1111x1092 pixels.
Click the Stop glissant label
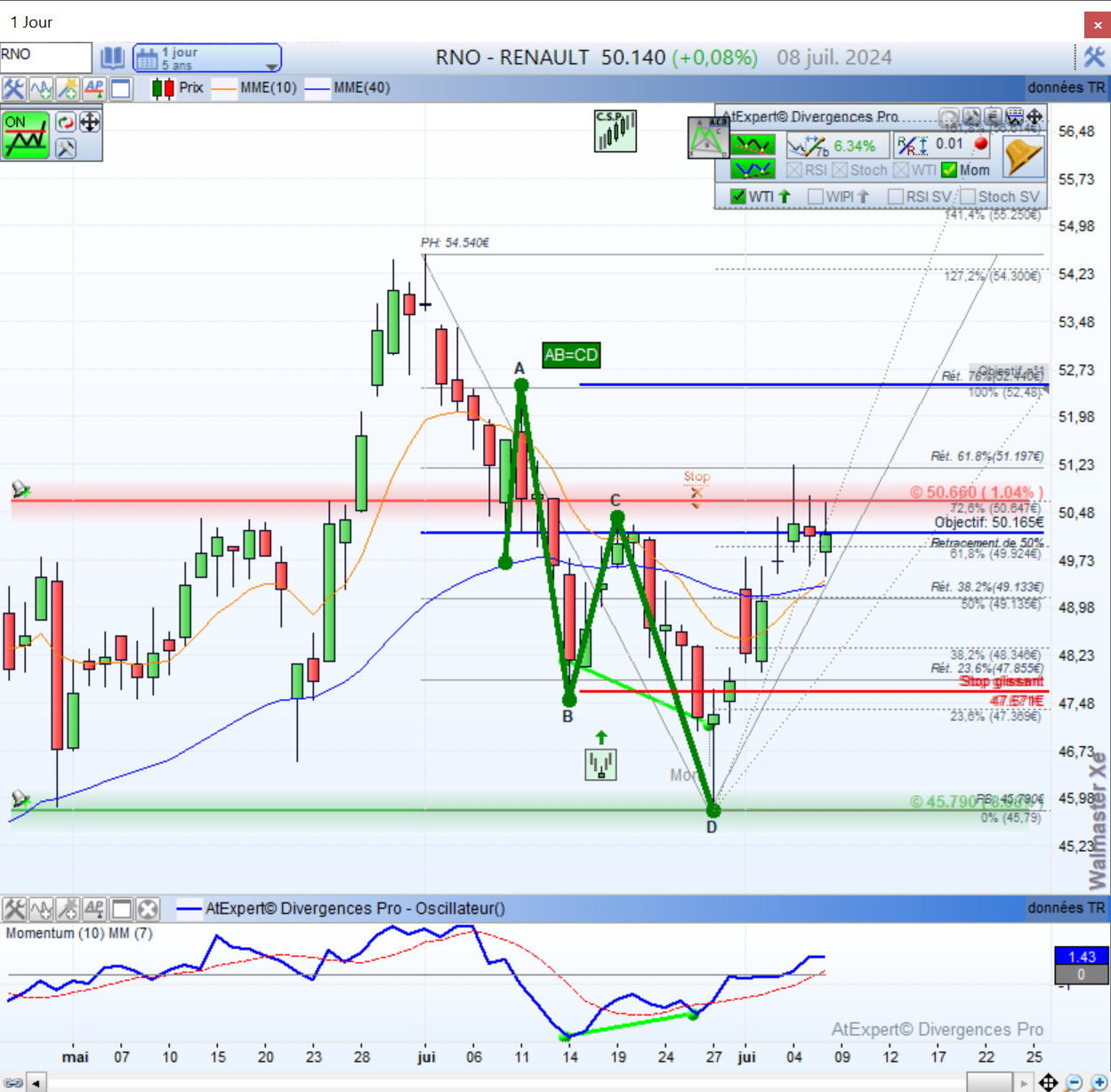1002,681
